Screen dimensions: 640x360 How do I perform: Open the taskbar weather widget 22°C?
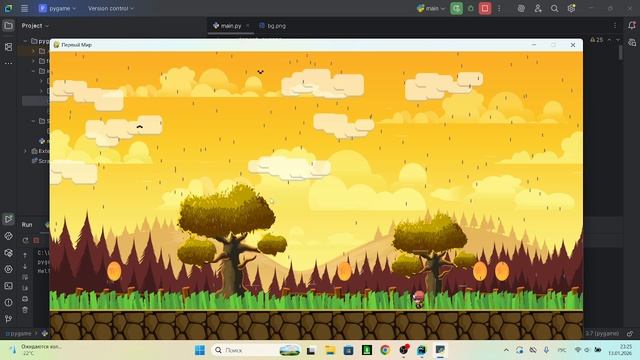(x=36, y=350)
